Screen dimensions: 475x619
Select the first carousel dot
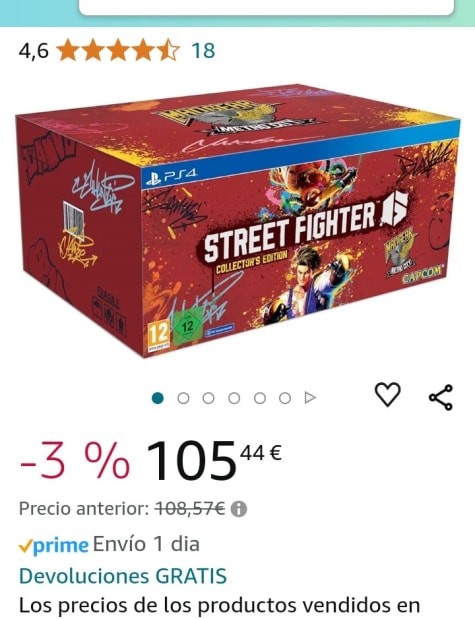(158, 398)
